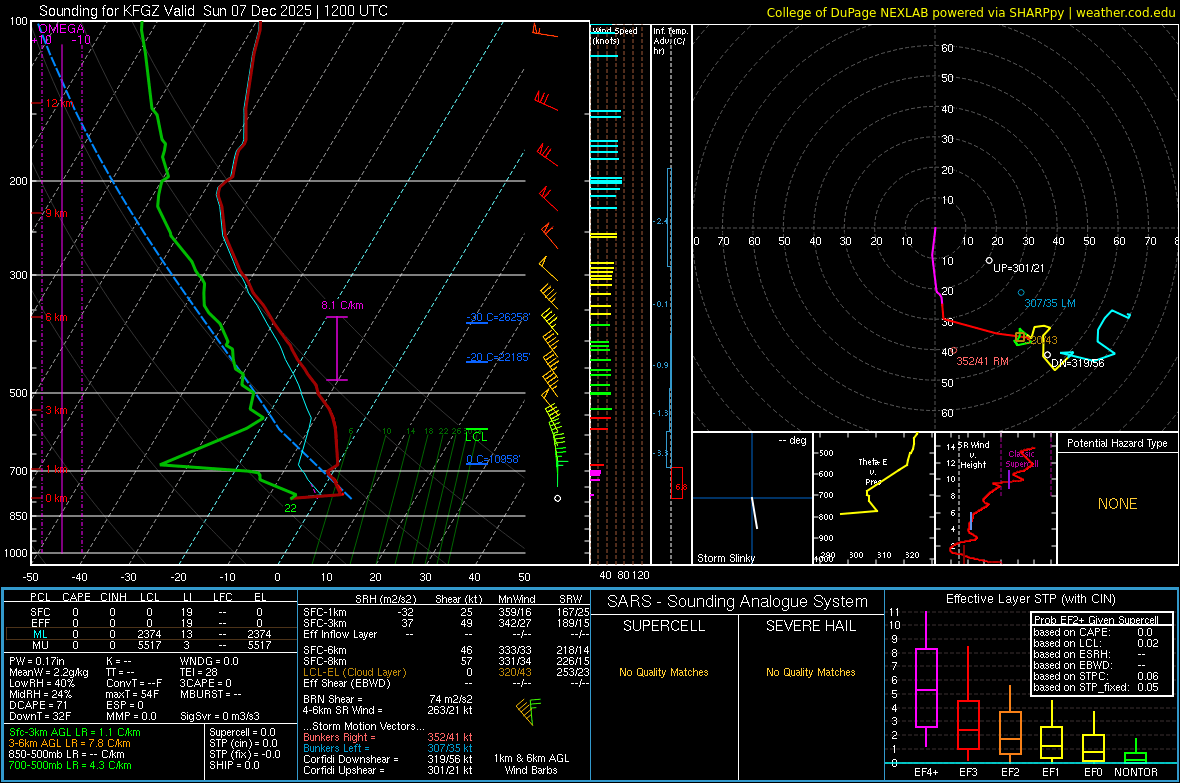1180x783 pixels.
Task: Click the 'DCAPE = 71' value
Action: 38,705
